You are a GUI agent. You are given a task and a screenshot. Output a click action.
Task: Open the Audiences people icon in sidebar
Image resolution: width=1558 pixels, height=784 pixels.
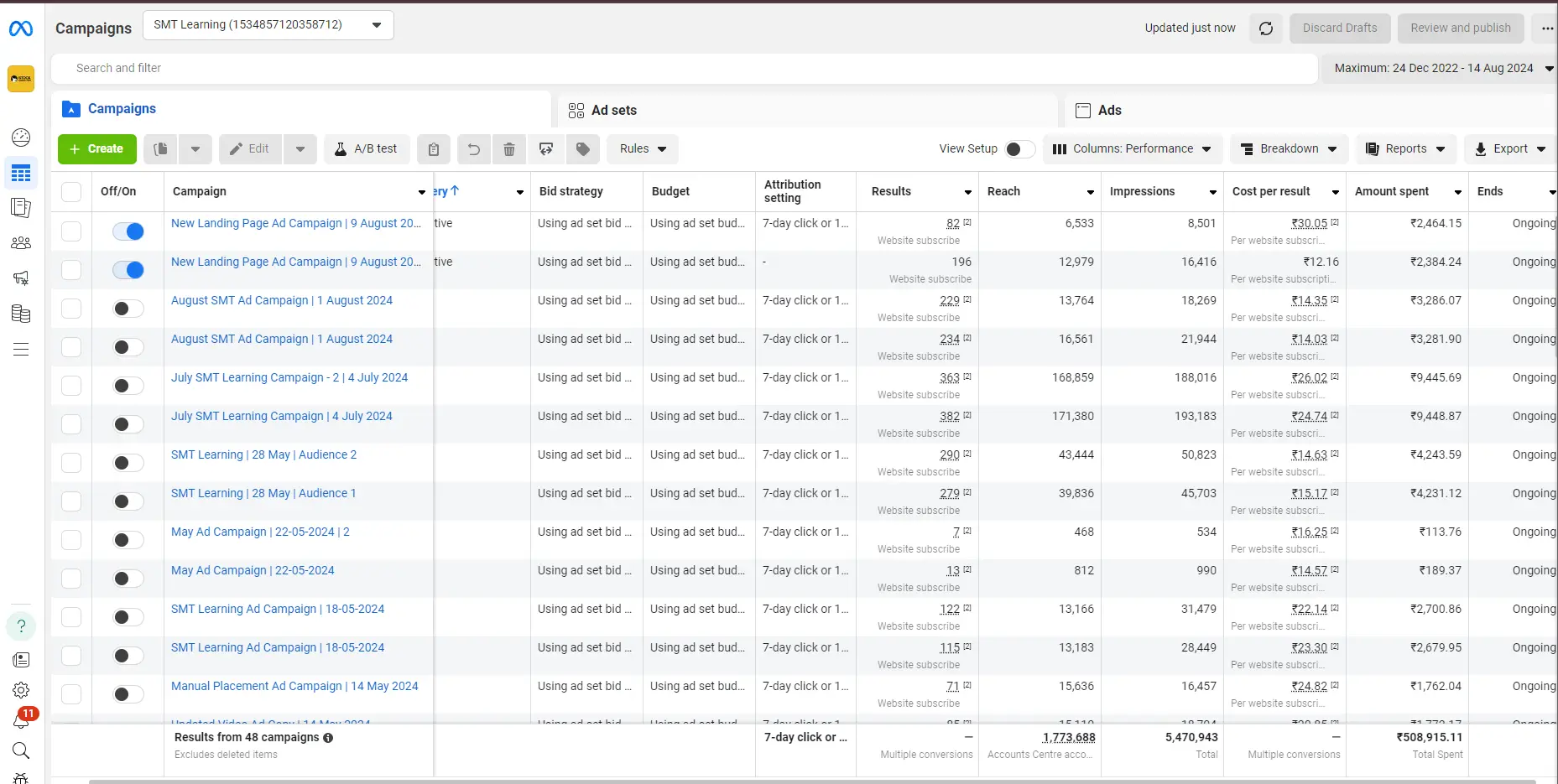tap(21, 243)
